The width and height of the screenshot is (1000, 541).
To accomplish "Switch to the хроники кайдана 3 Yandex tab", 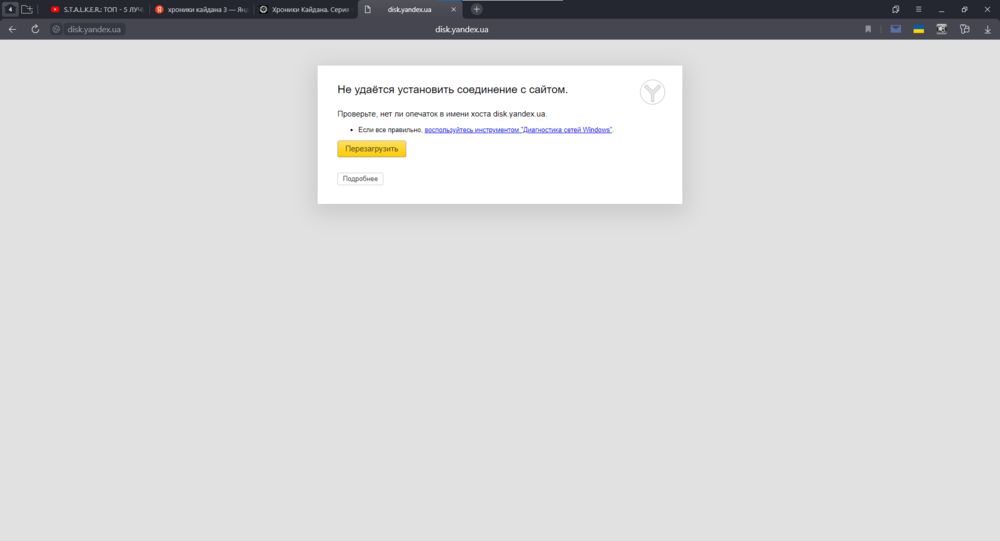I will click(202, 10).
